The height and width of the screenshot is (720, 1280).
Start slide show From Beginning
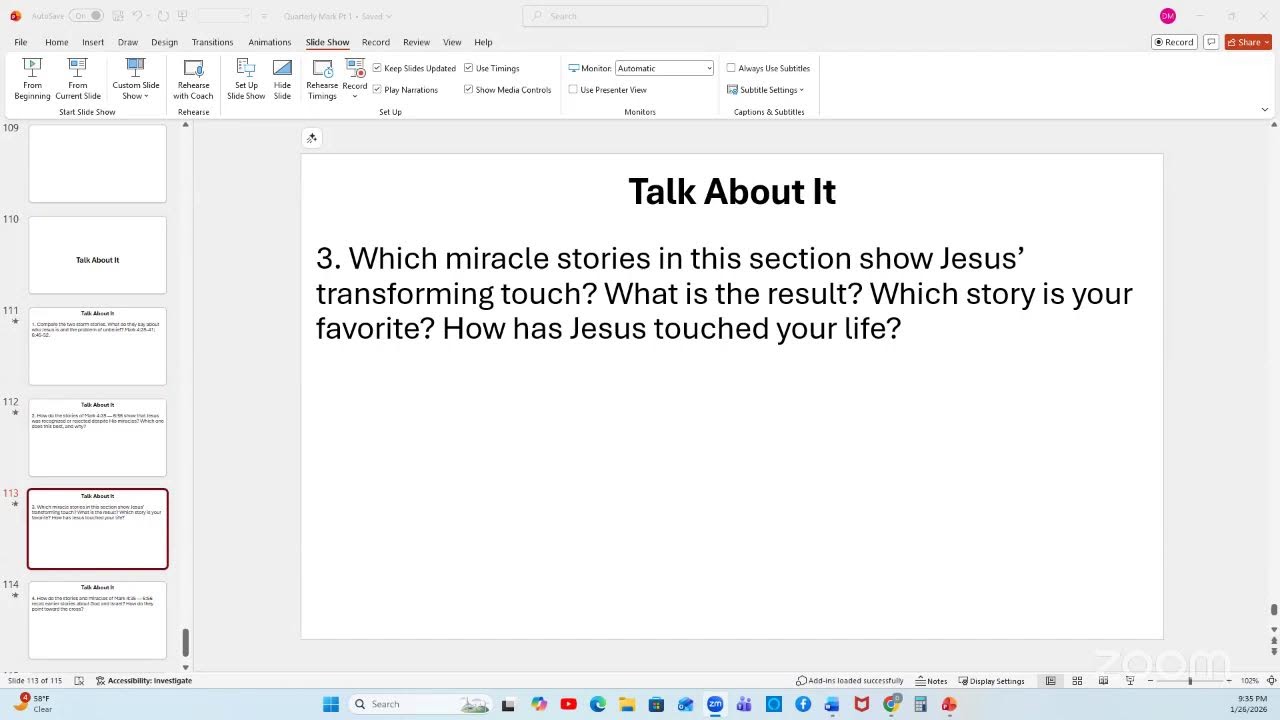[x=32, y=79]
